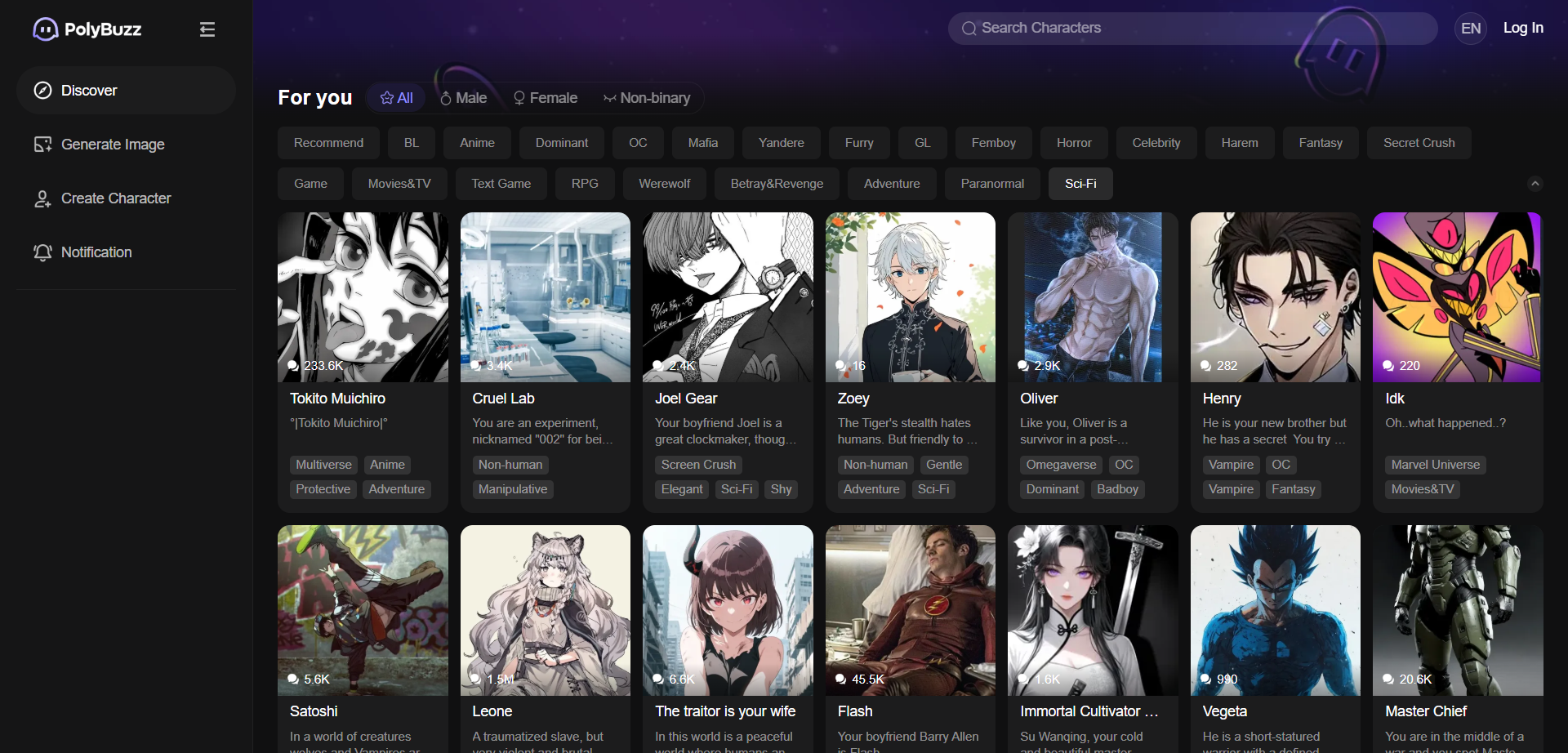Select the Sci-Fi category tab
The image size is (1568, 753).
[x=1080, y=184]
